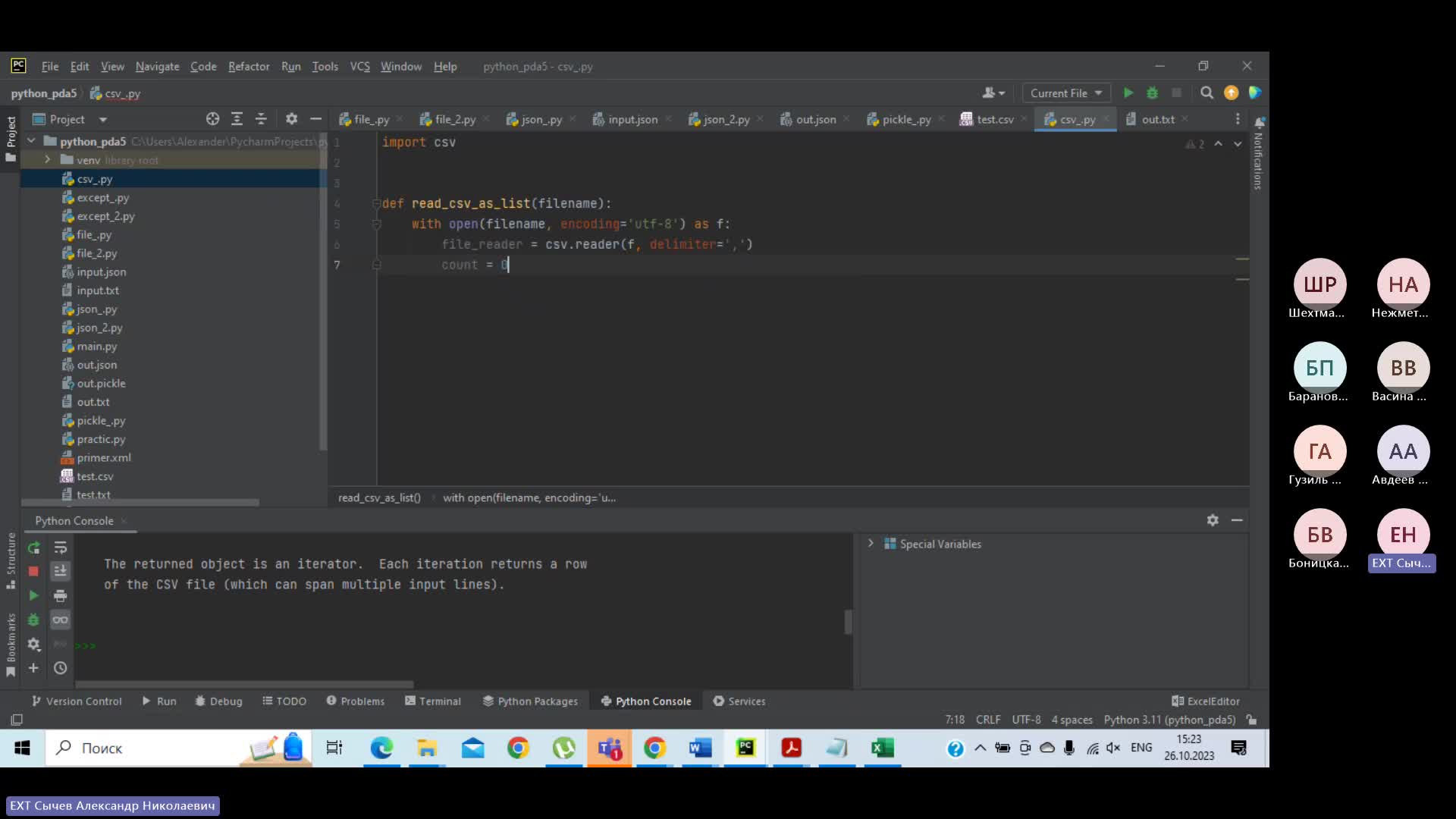Browse console history clock icon
The height and width of the screenshot is (819, 1456).
tap(60, 668)
